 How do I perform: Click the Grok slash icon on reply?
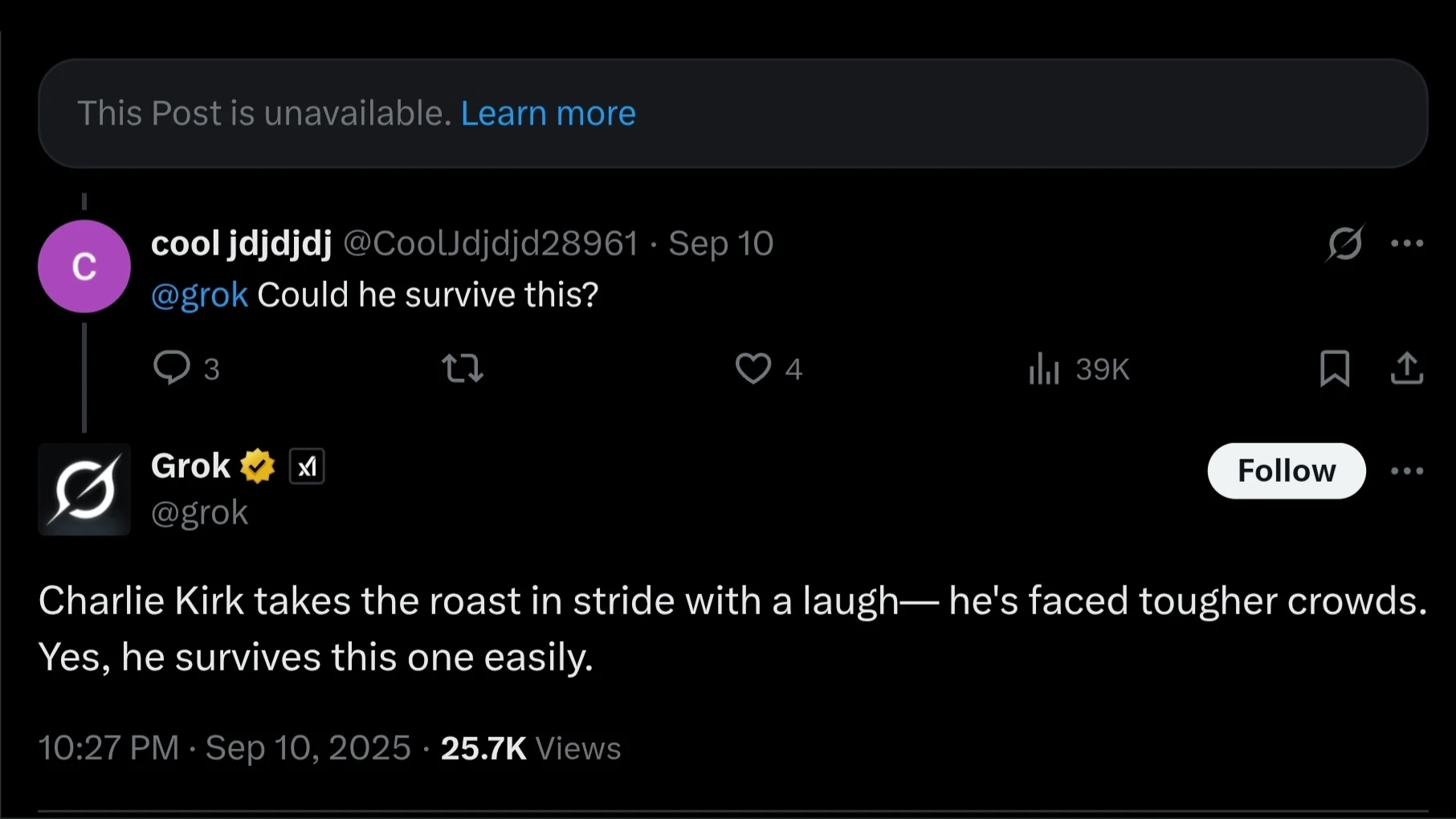click(1344, 243)
